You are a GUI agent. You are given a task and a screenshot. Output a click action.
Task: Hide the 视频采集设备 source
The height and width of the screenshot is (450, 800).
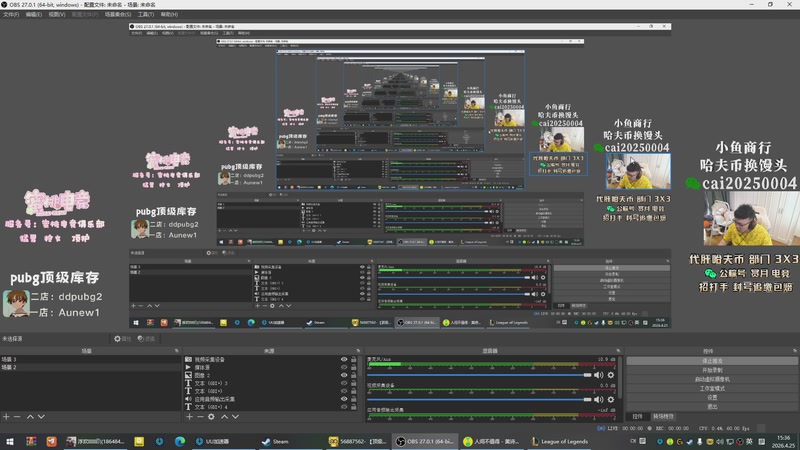(x=344, y=359)
